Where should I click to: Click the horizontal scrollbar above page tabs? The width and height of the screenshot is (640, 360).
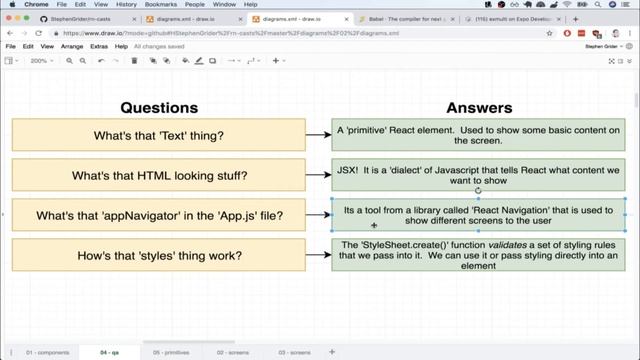coord(189,342)
